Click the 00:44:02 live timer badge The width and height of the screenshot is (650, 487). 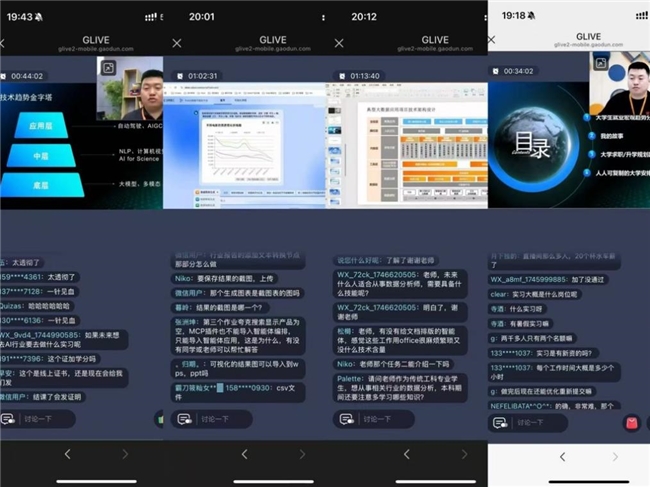pos(26,76)
